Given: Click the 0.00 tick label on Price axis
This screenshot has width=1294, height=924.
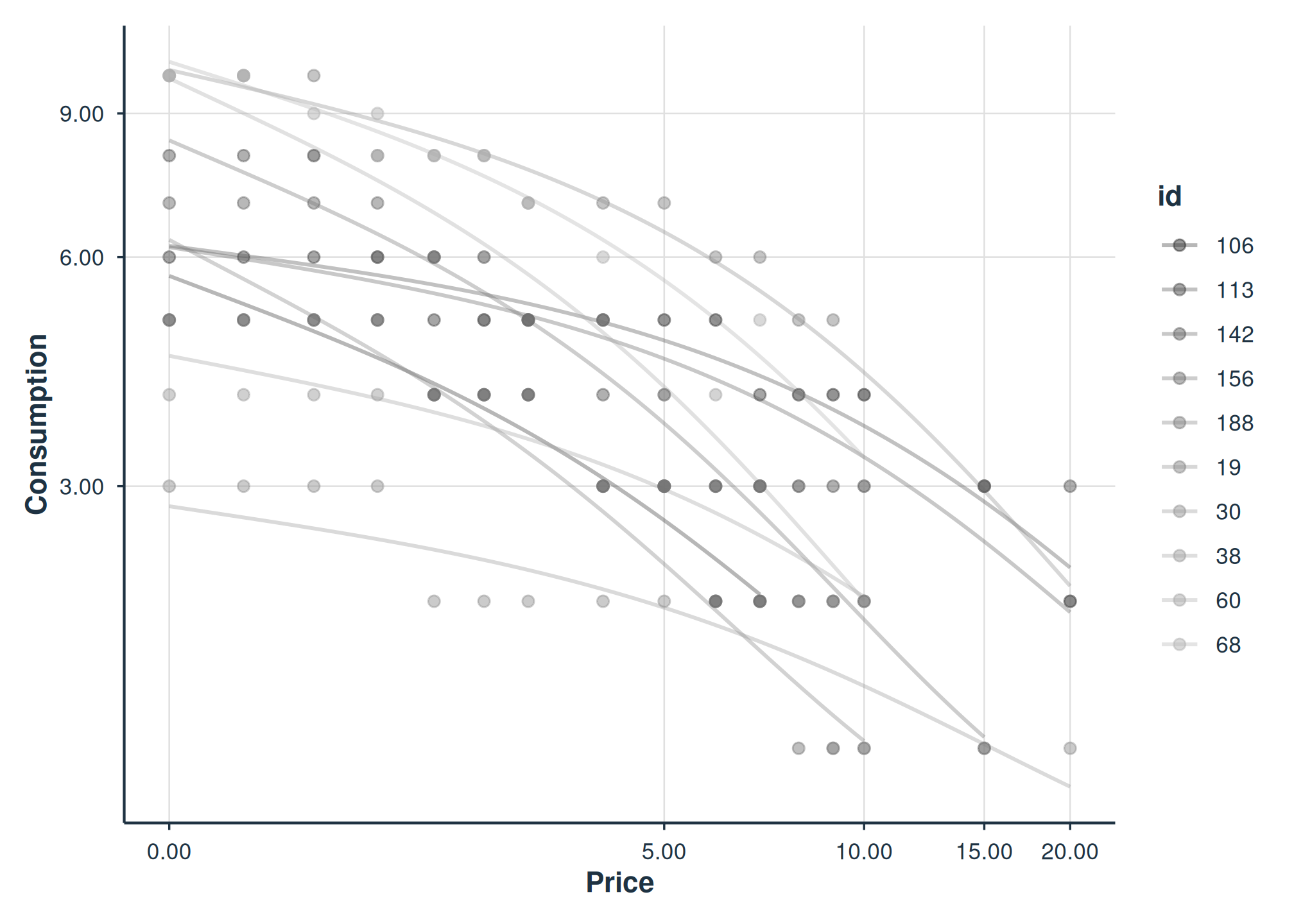Looking at the screenshot, I should [169, 851].
